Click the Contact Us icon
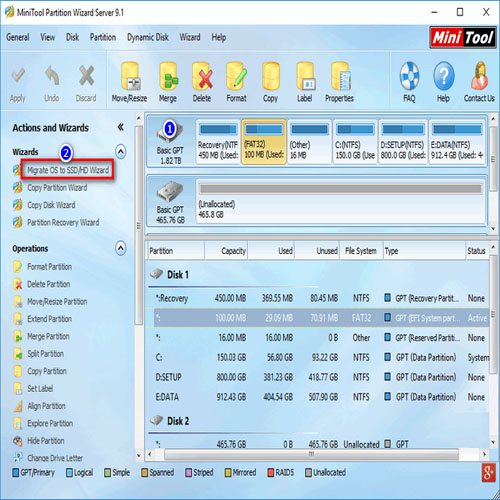The width and height of the screenshot is (500, 500). tap(479, 76)
